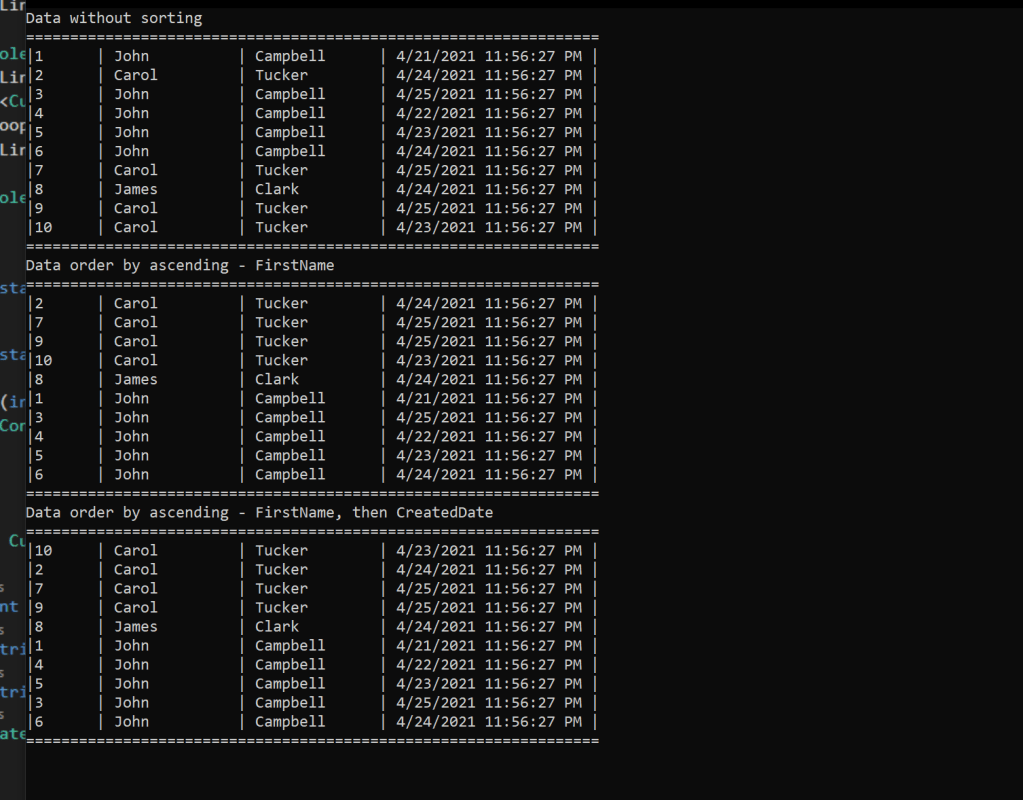
Task: Click ID 2 atop the FirstName-sorted middle table
Action: [x=39, y=303]
